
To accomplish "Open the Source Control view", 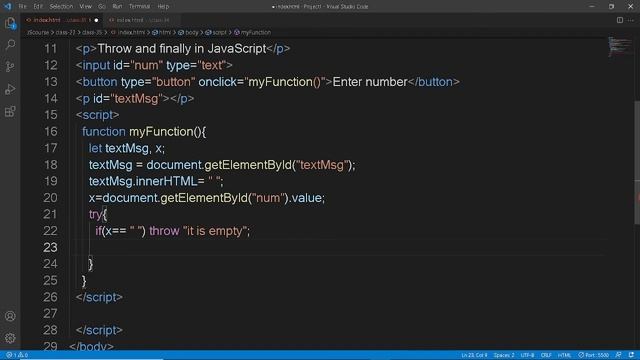I will [10, 67].
